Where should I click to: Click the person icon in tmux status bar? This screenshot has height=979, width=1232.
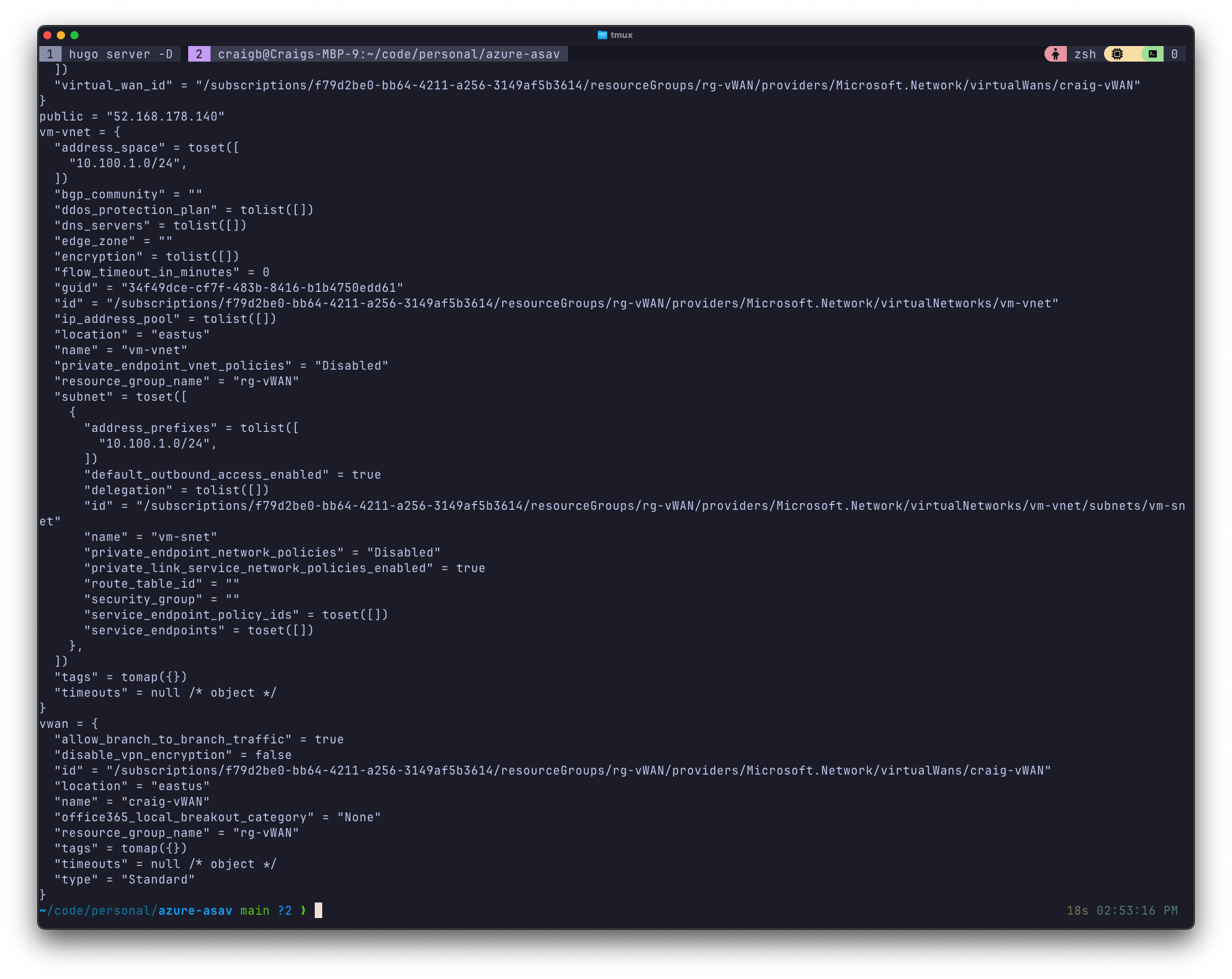[1055, 54]
